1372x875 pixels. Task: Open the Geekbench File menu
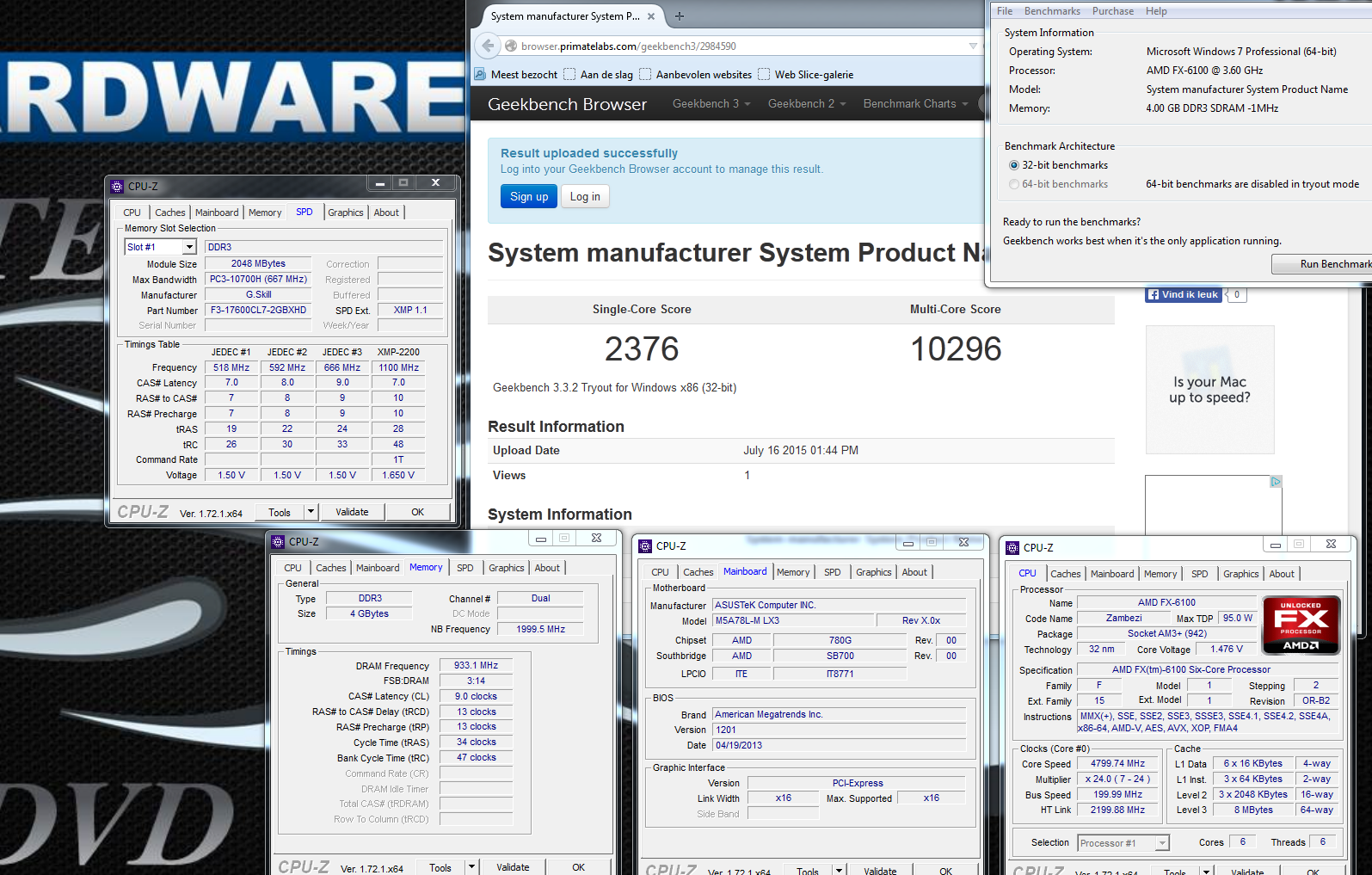tap(1005, 11)
